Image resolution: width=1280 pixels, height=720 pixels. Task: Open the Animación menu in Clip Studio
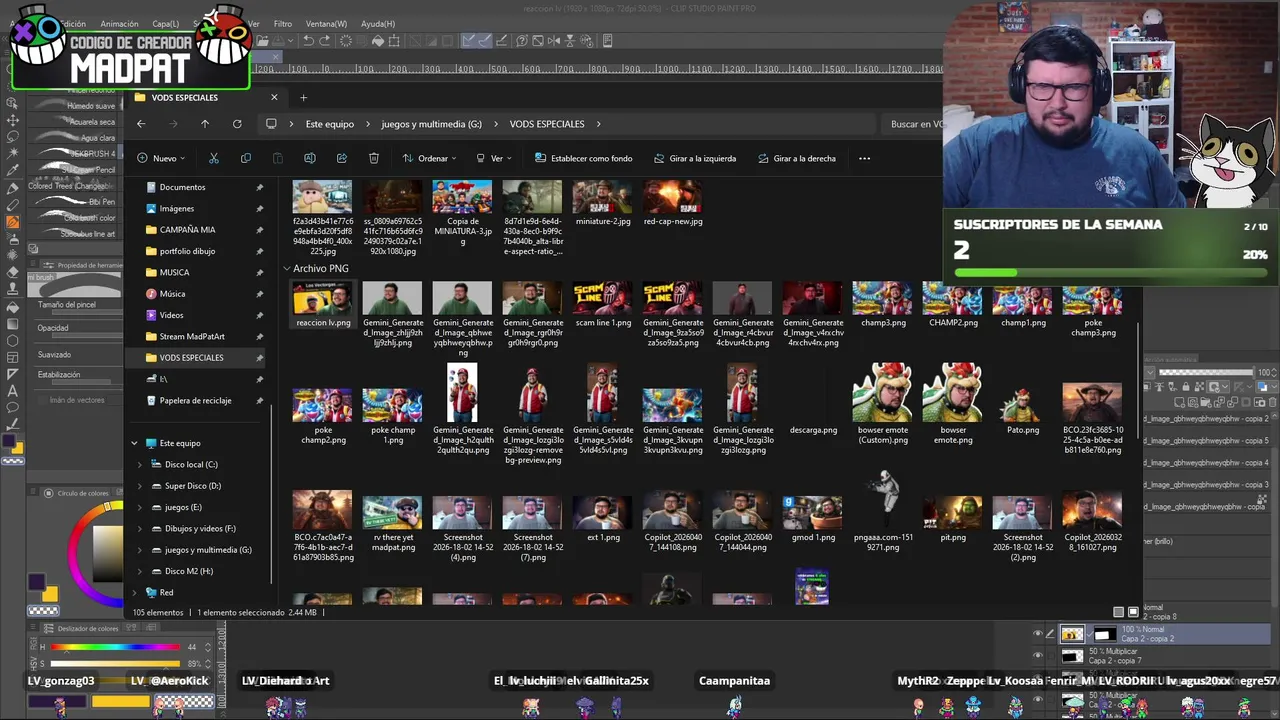119,24
